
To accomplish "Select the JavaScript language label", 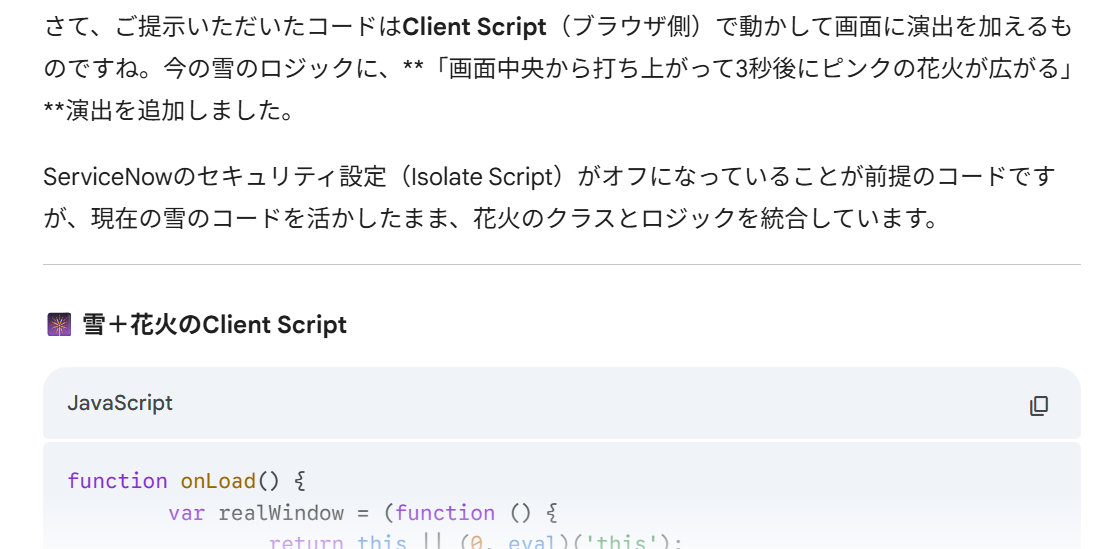I will click(x=120, y=403).
